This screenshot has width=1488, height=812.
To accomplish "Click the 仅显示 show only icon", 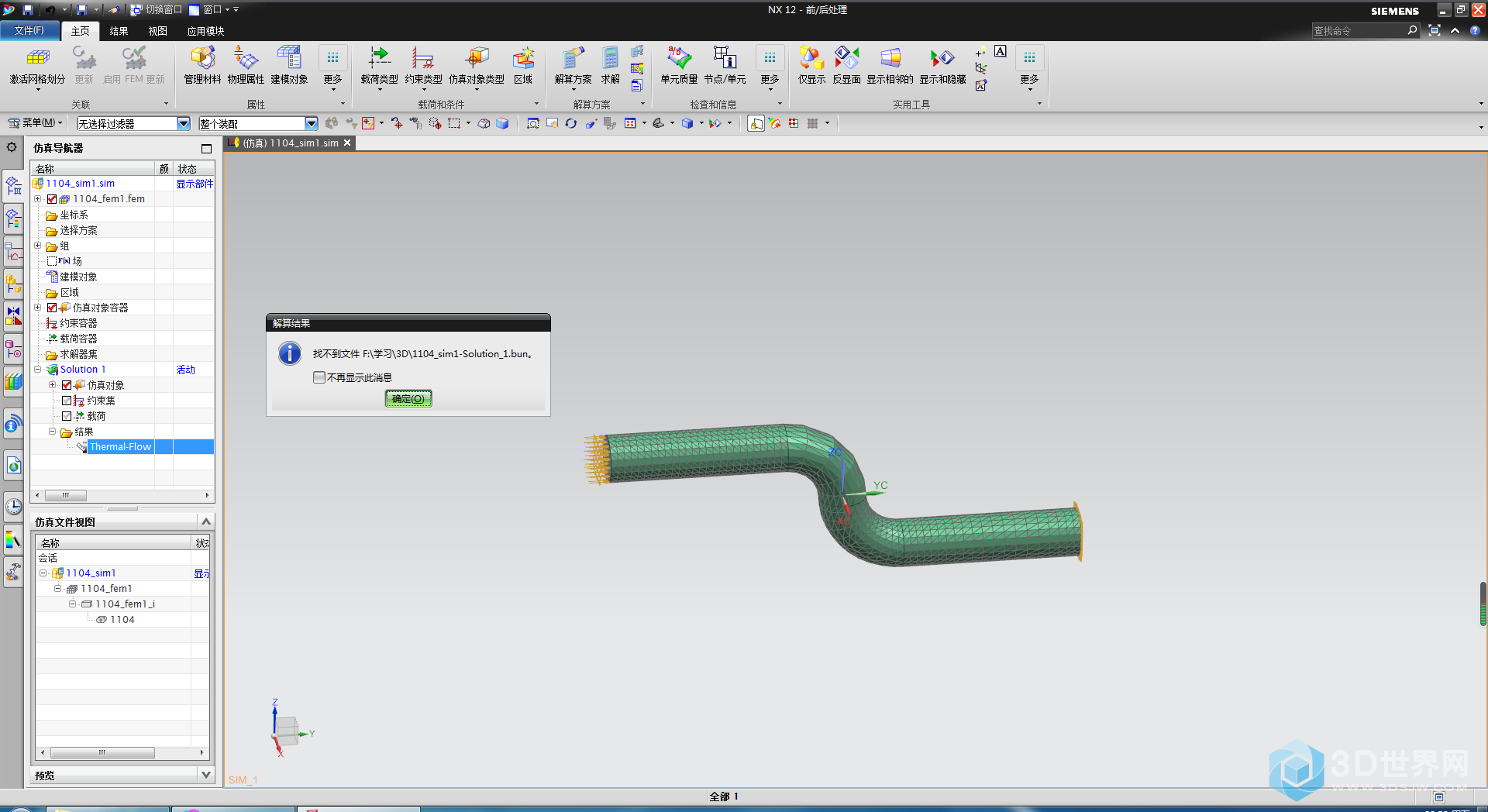I will pyautogui.click(x=811, y=58).
